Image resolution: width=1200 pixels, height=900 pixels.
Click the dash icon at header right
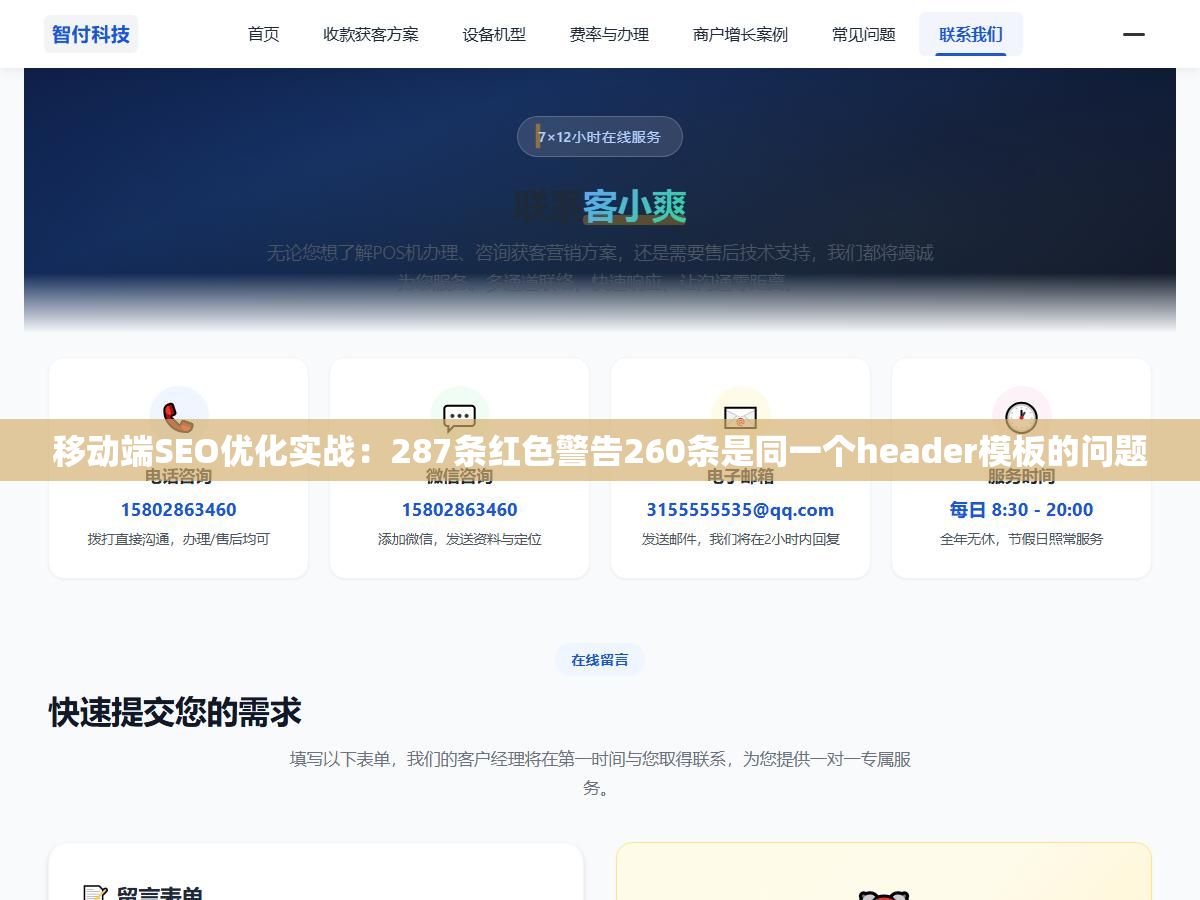click(1134, 34)
